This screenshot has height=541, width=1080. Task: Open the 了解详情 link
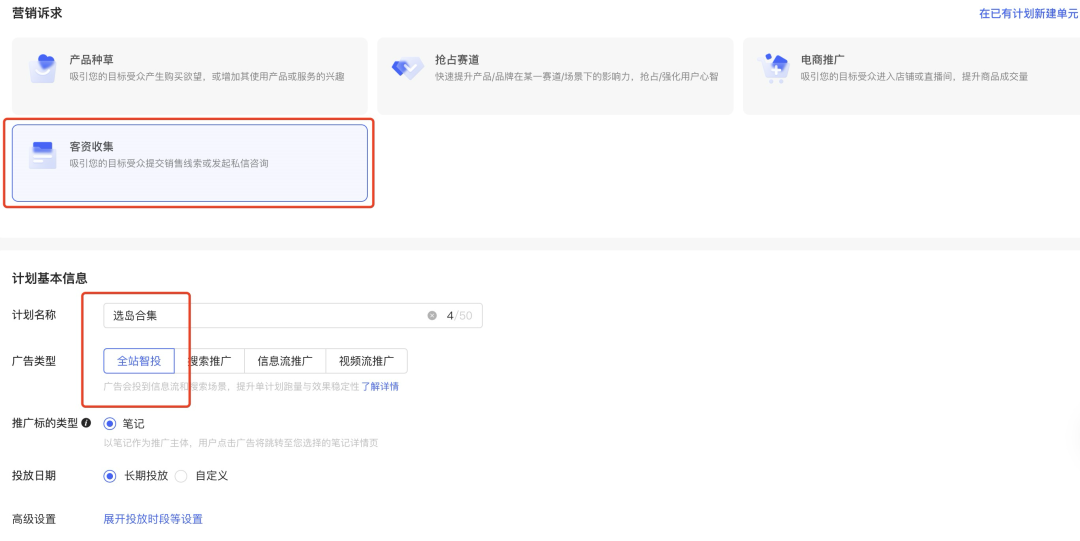[380, 387]
